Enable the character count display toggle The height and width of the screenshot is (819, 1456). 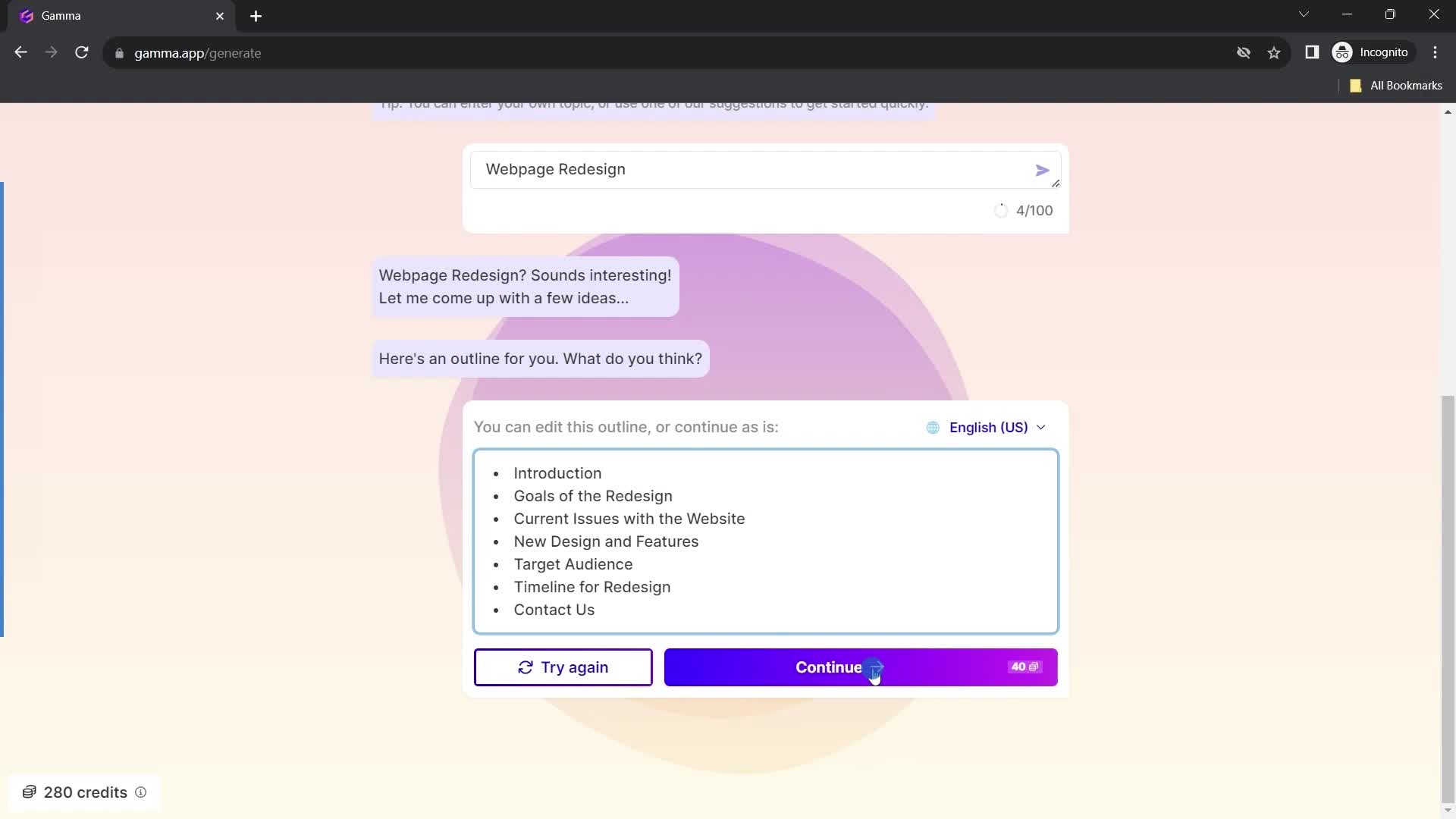coord(1001,210)
